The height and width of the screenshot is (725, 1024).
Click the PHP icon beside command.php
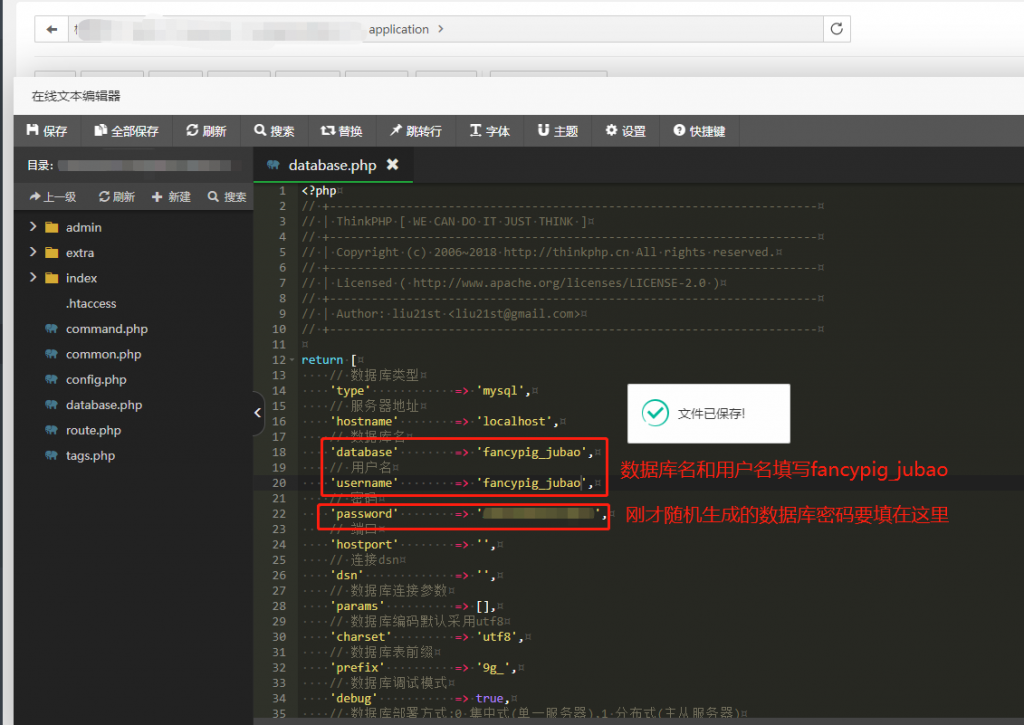(52, 329)
